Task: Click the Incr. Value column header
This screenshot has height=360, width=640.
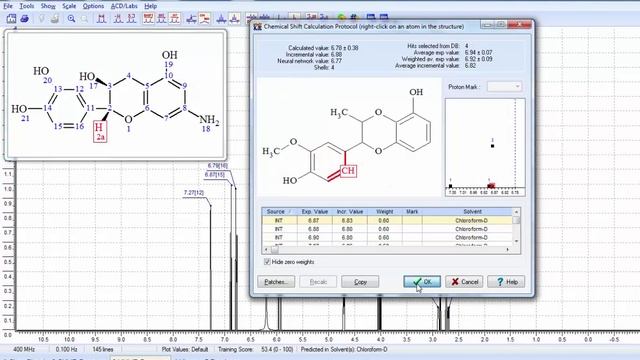Action: (349, 211)
